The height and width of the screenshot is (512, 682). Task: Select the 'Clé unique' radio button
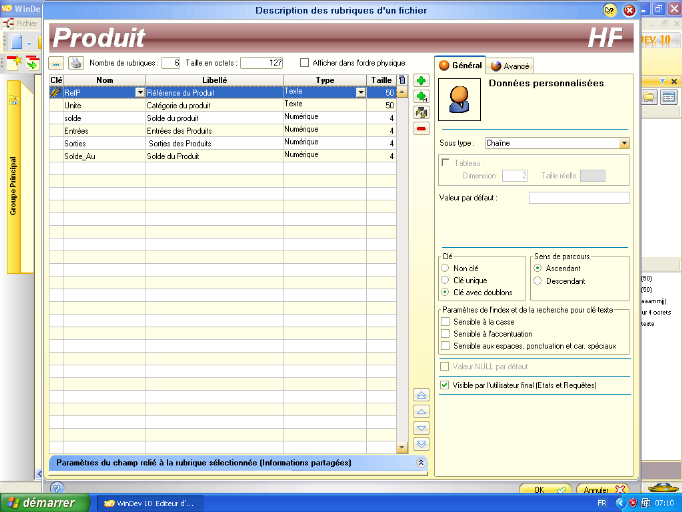click(x=445, y=280)
